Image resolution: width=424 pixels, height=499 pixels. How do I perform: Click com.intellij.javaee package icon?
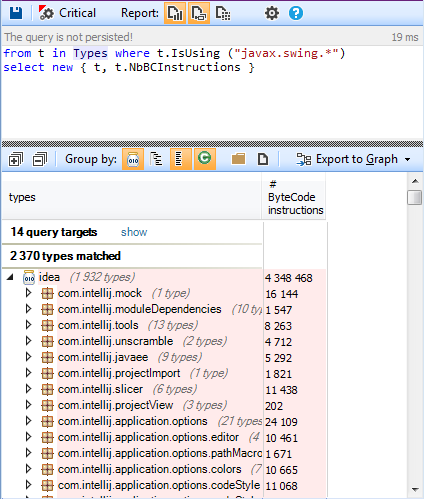click(x=47, y=357)
